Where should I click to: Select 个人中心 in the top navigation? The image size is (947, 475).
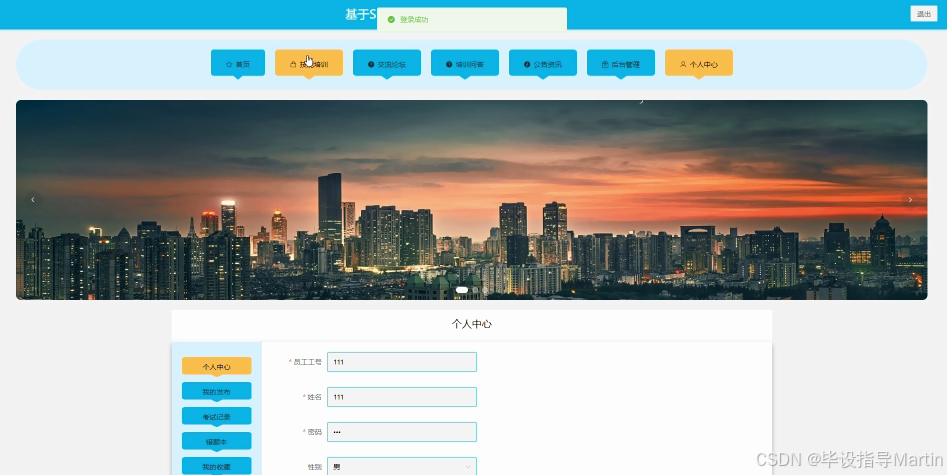[x=699, y=63]
